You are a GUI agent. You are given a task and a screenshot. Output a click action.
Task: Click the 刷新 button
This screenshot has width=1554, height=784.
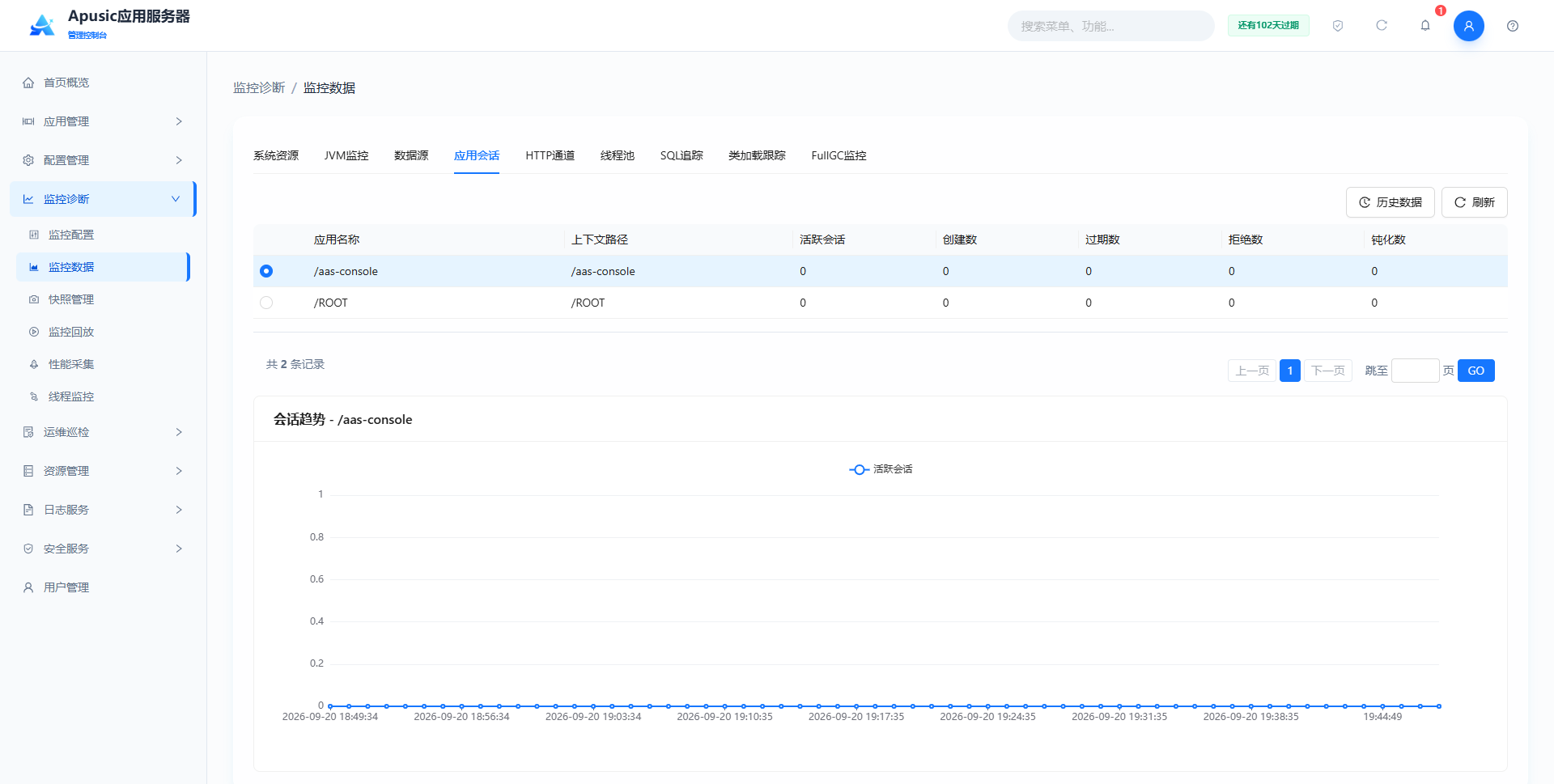(x=1475, y=202)
